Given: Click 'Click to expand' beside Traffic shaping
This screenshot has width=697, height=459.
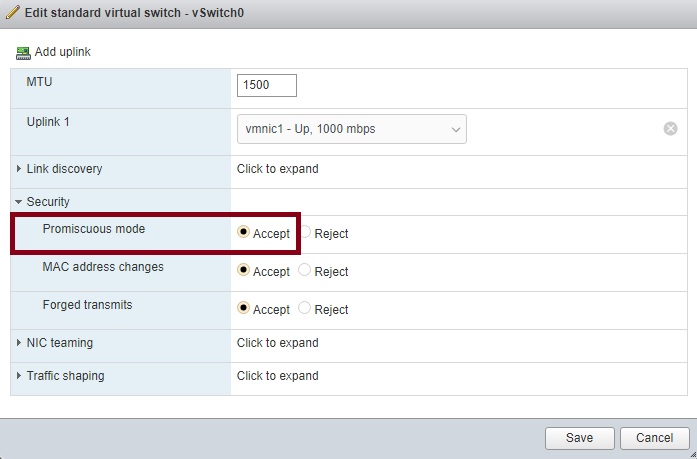Looking at the screenshot, I should pos(277,376).
